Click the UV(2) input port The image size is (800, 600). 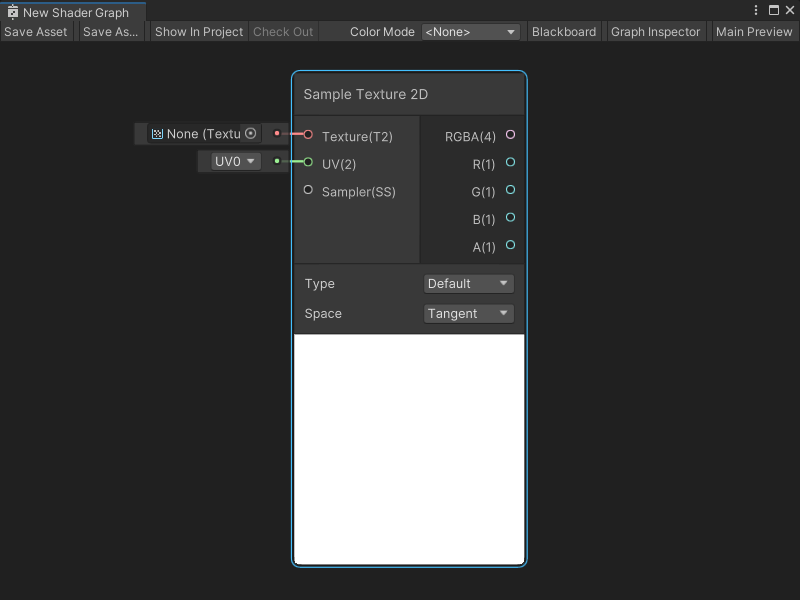tap(309, 161)
